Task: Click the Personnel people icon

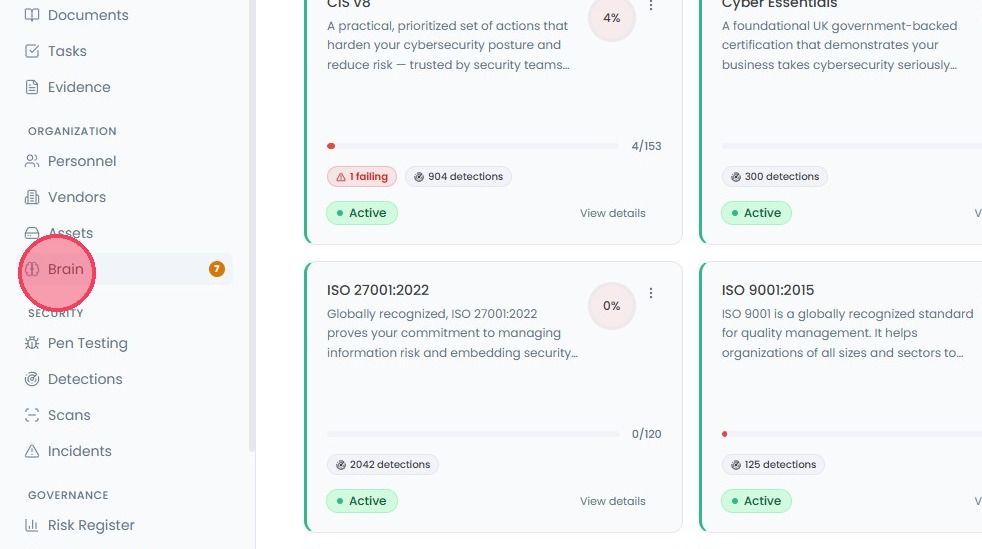Action: pos(32,161)
